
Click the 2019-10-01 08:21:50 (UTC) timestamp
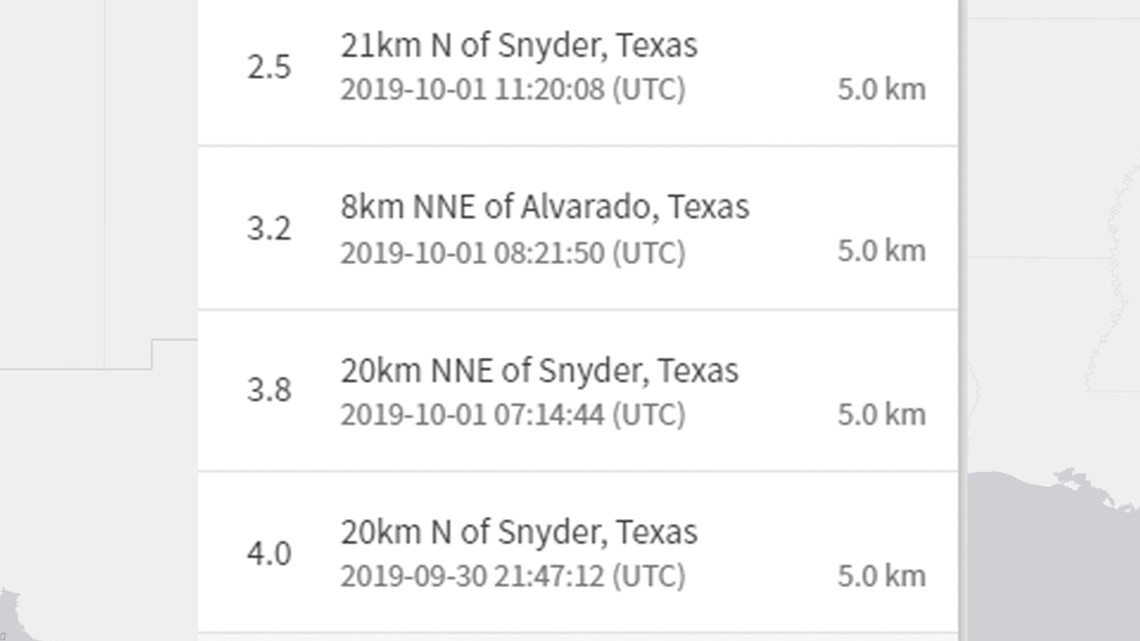[x=513, y=254]
